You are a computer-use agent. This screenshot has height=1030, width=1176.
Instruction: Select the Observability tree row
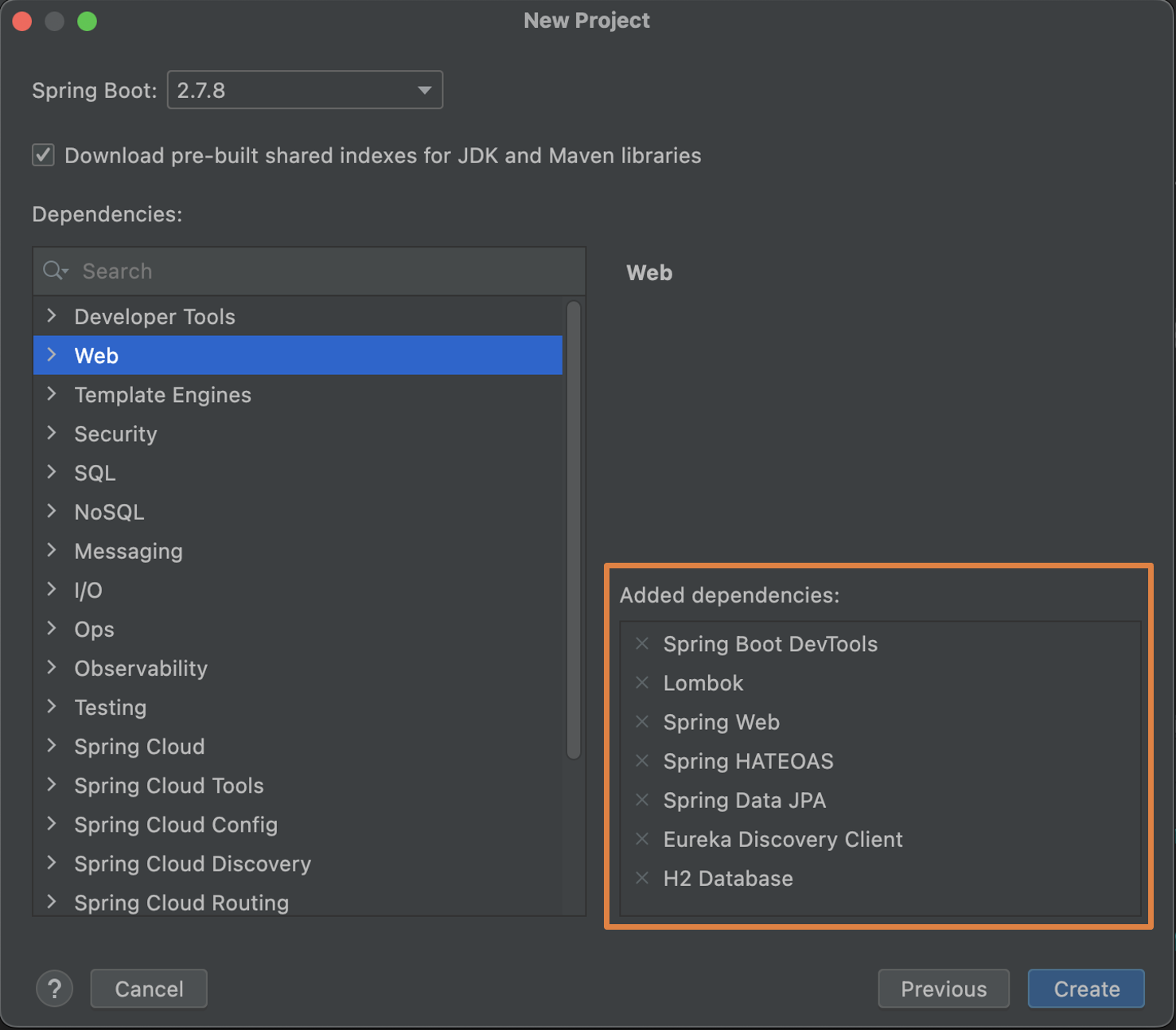point(298,667)
